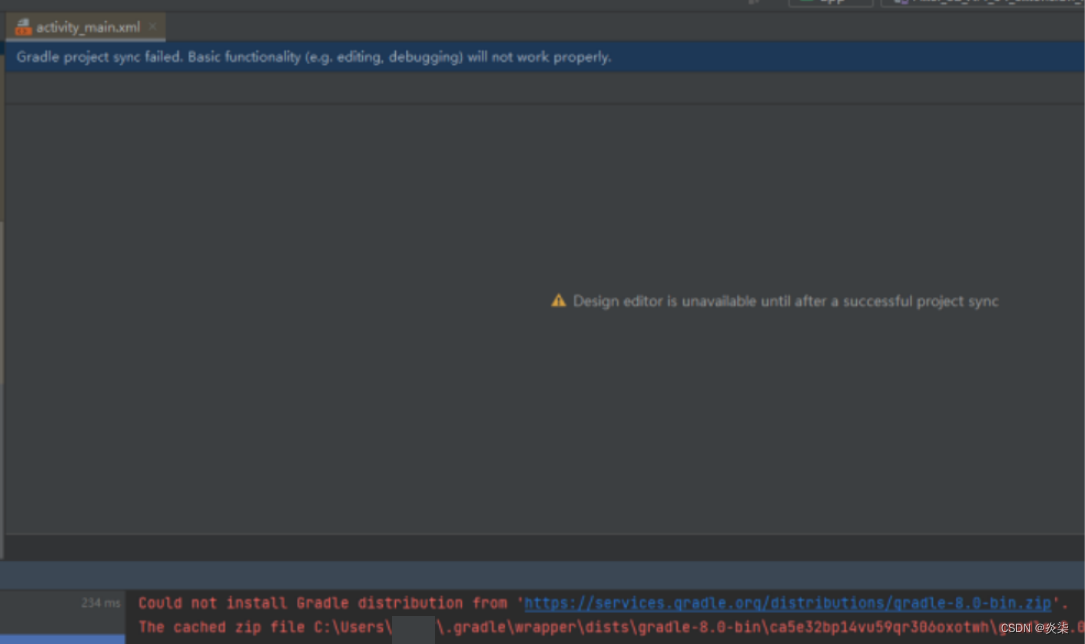
Task: Open the gradle-8.0-bin.zip distribution link
Action: (x=785, y=603)
